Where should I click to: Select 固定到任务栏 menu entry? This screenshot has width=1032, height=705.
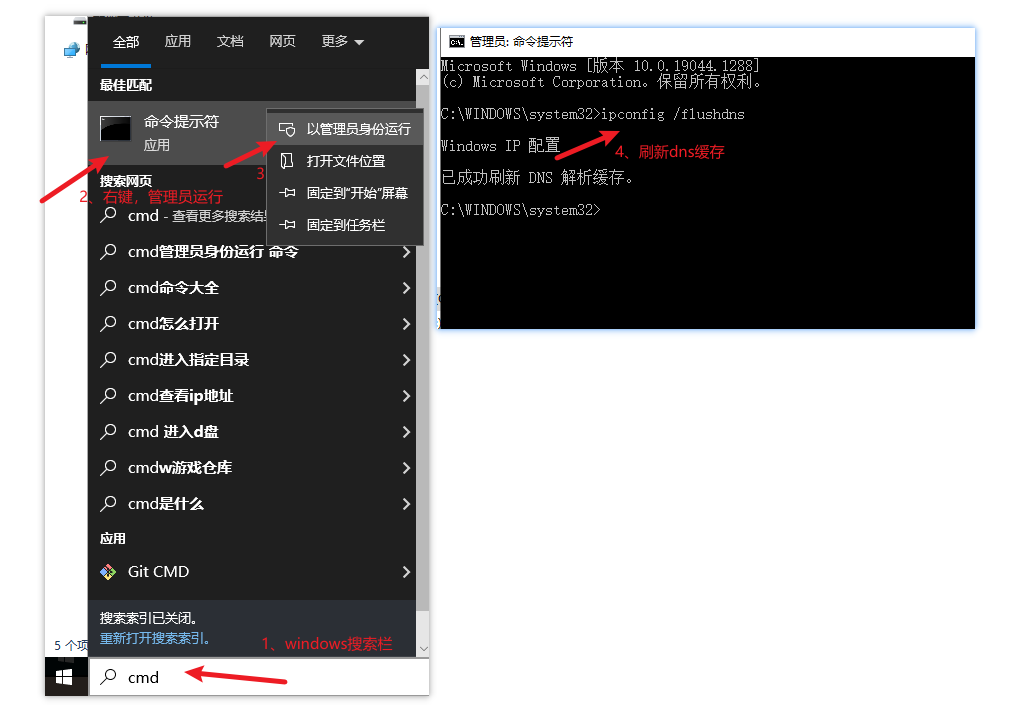click(345, 224)
